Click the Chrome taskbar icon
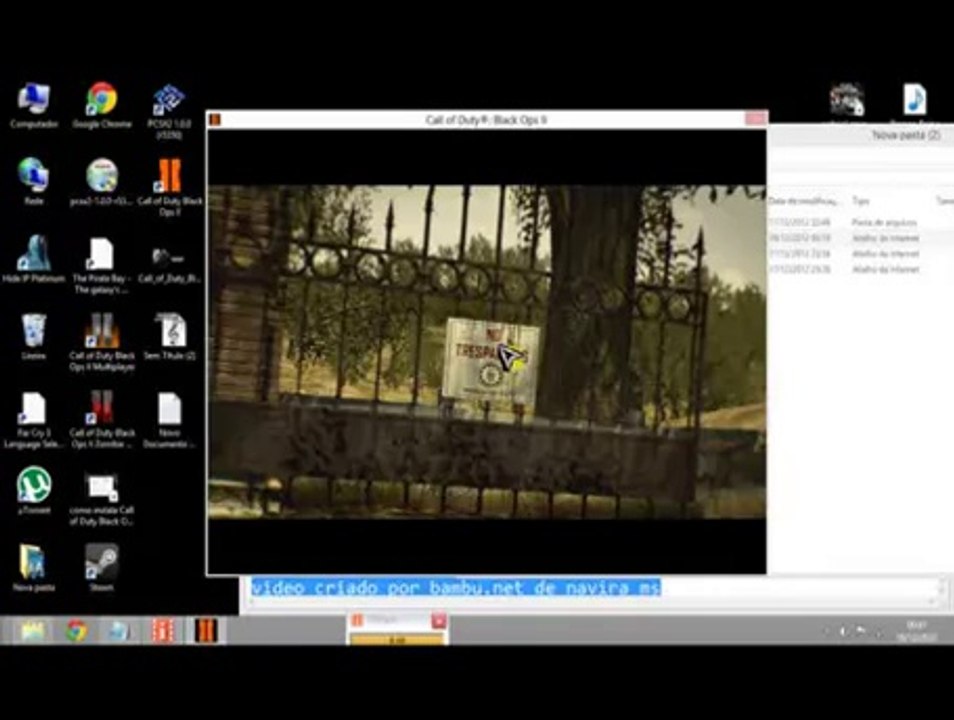Image resolution: width=954 pixels, height=720 pixels. pyautogui.click(x=76, y=631)
